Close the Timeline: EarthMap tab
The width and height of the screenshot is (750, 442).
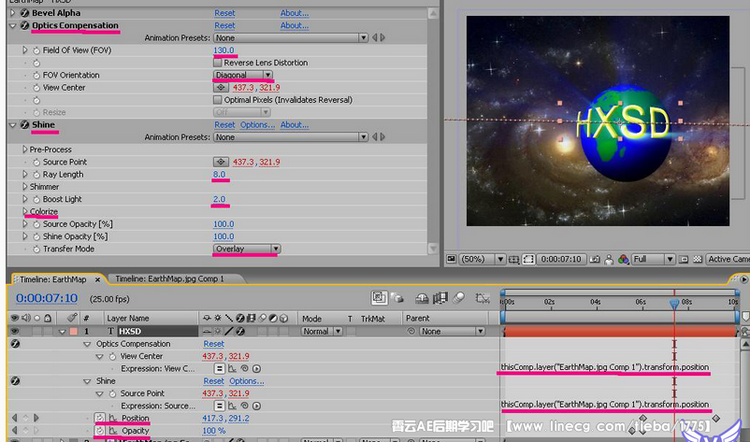pos(98,279)
